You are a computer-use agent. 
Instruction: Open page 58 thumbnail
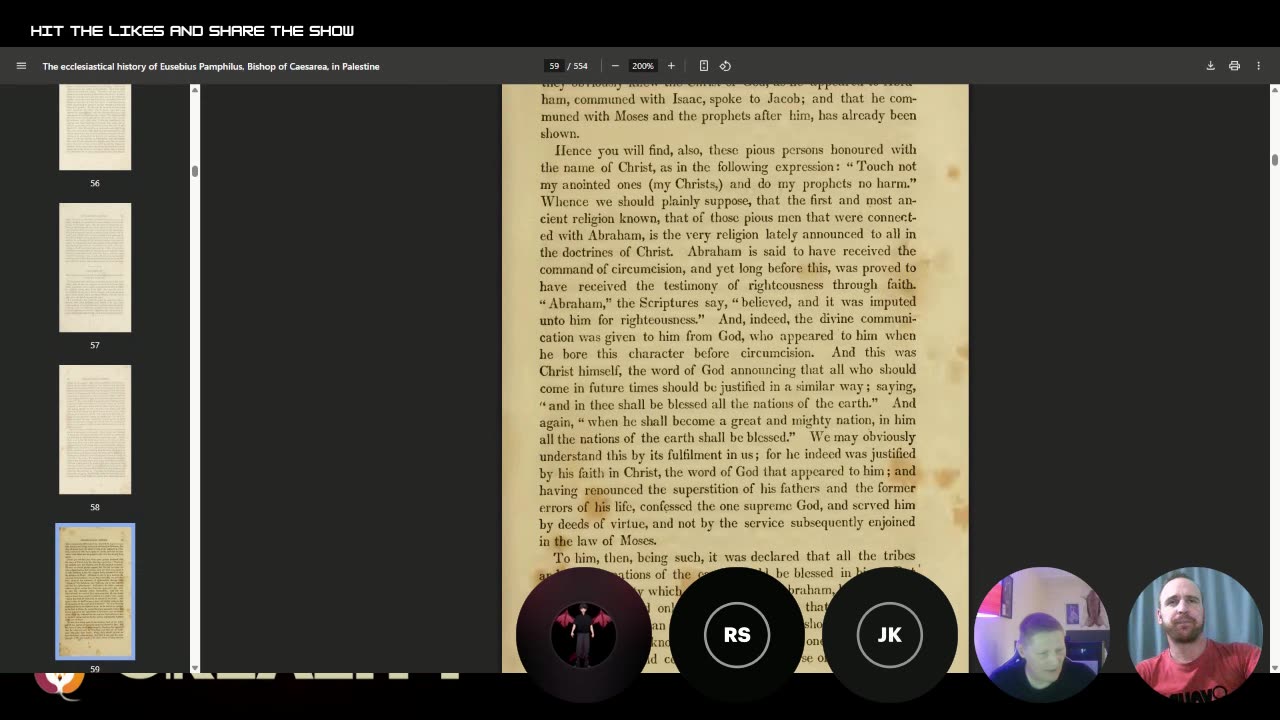(x=95, y=430)
